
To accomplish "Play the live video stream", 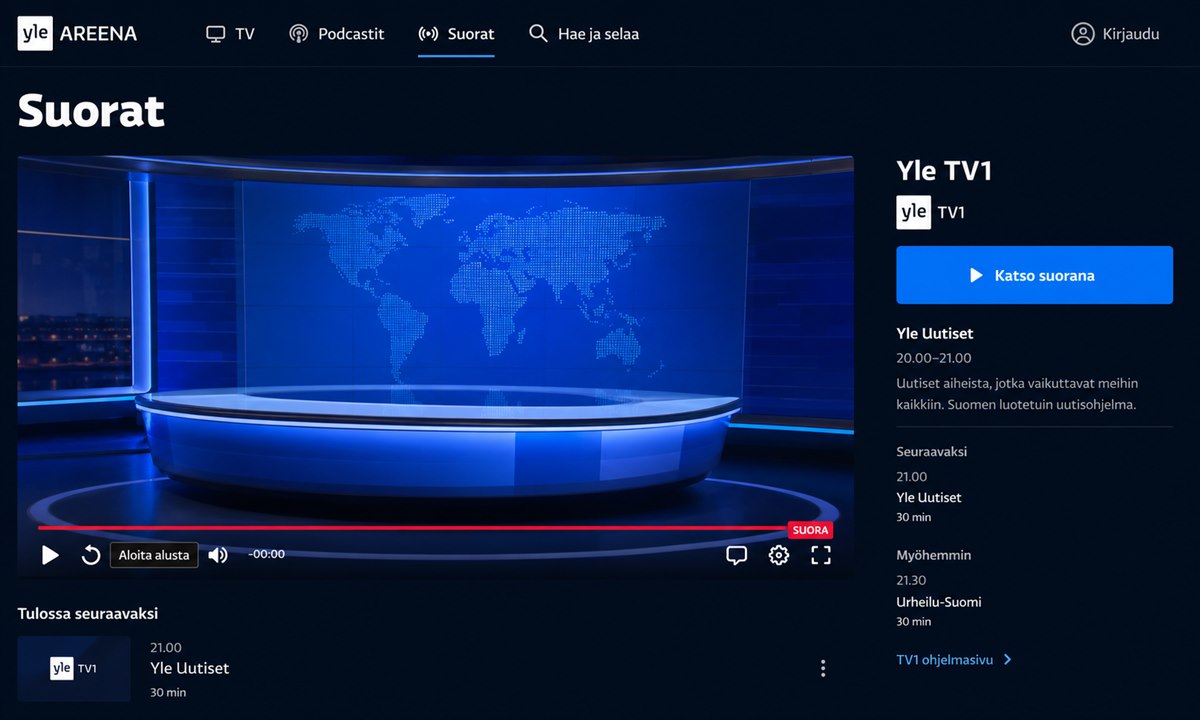I will click(x=50, y=555).
